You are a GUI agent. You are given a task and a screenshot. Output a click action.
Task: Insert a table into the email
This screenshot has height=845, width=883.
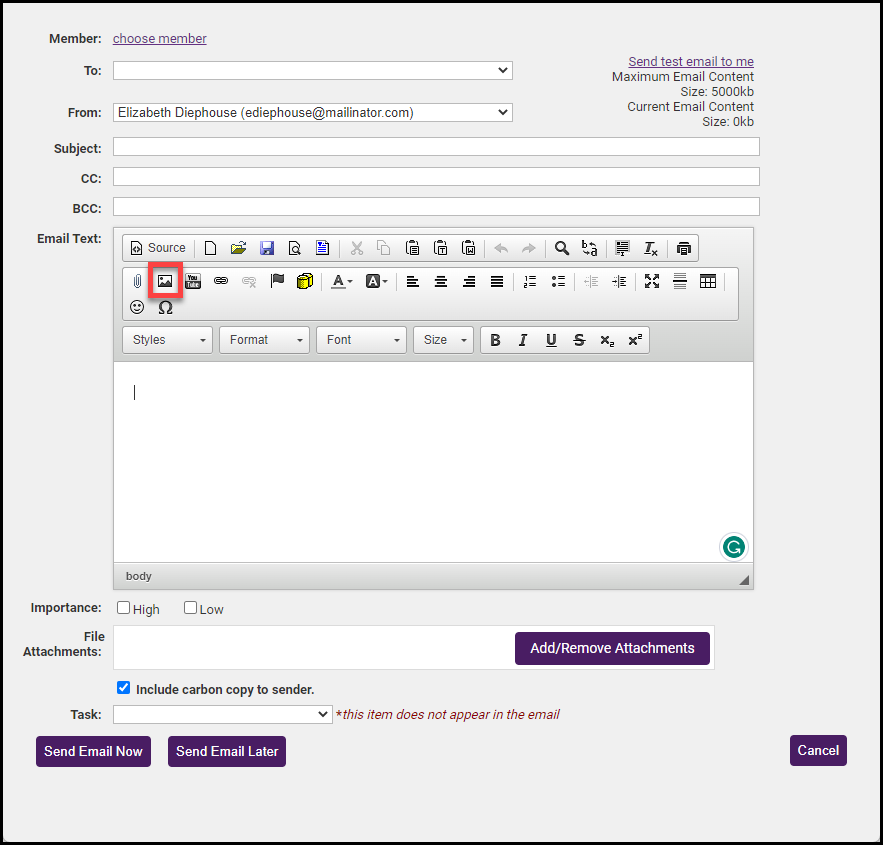click(x=708, y=281)
